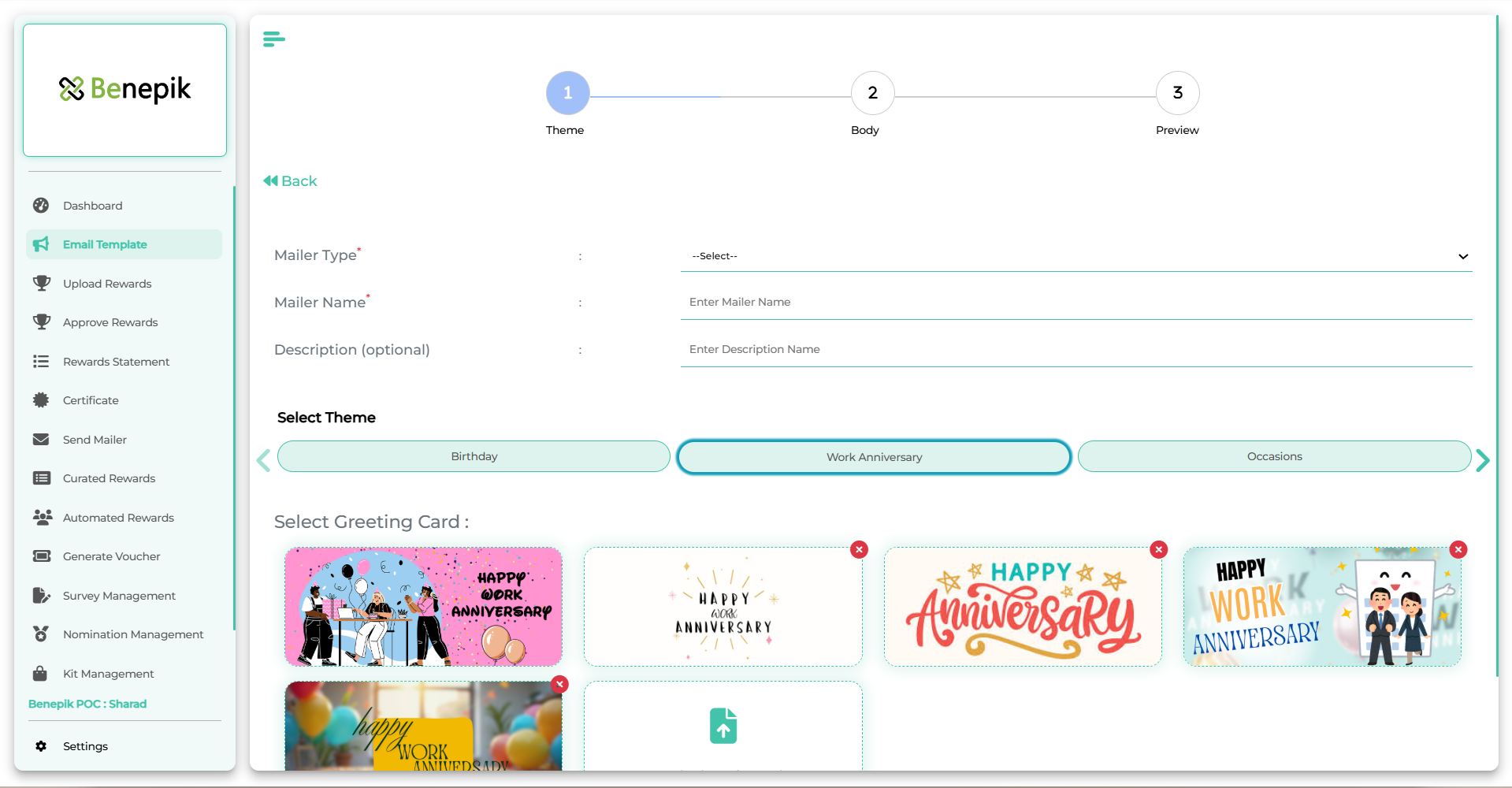This screenshot has width=1512, height=788.
Task: Select the Work Anniversary theme tab
Action: (x=874, y=457)
